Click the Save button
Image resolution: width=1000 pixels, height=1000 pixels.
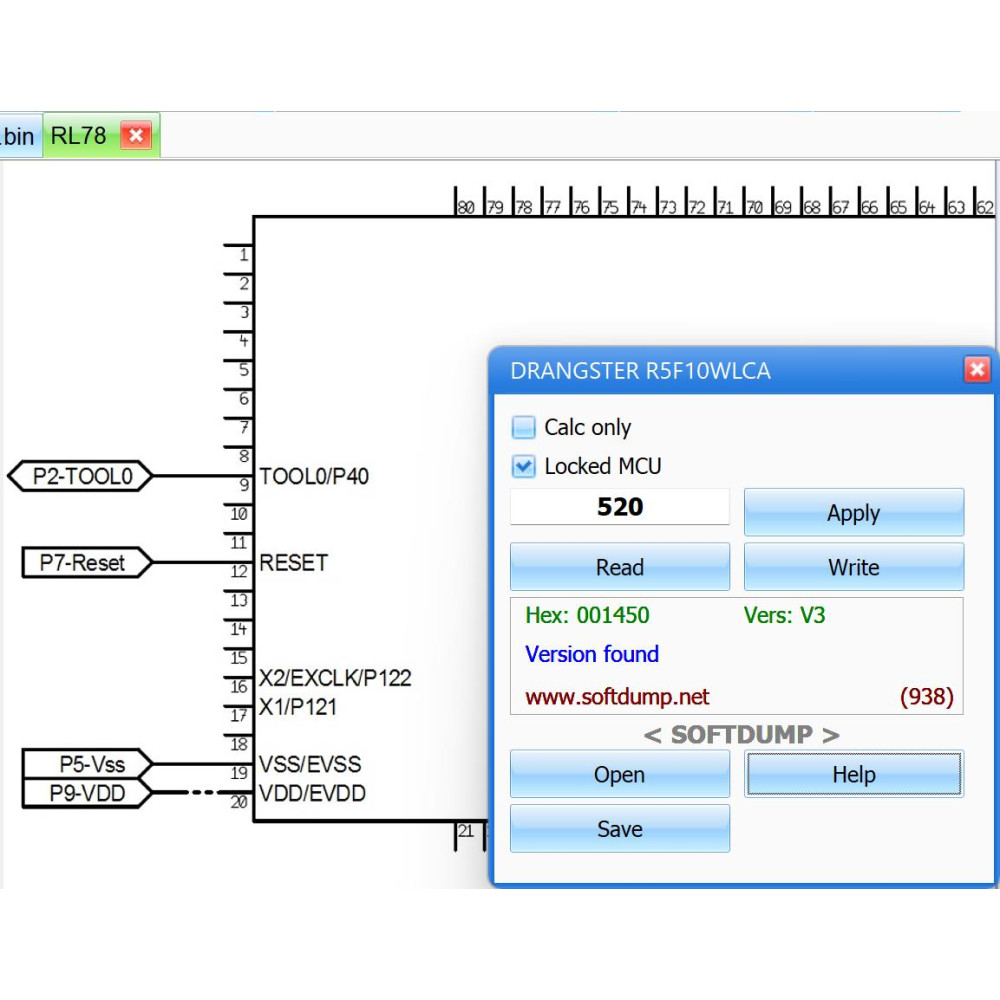[x=619, y=828]
